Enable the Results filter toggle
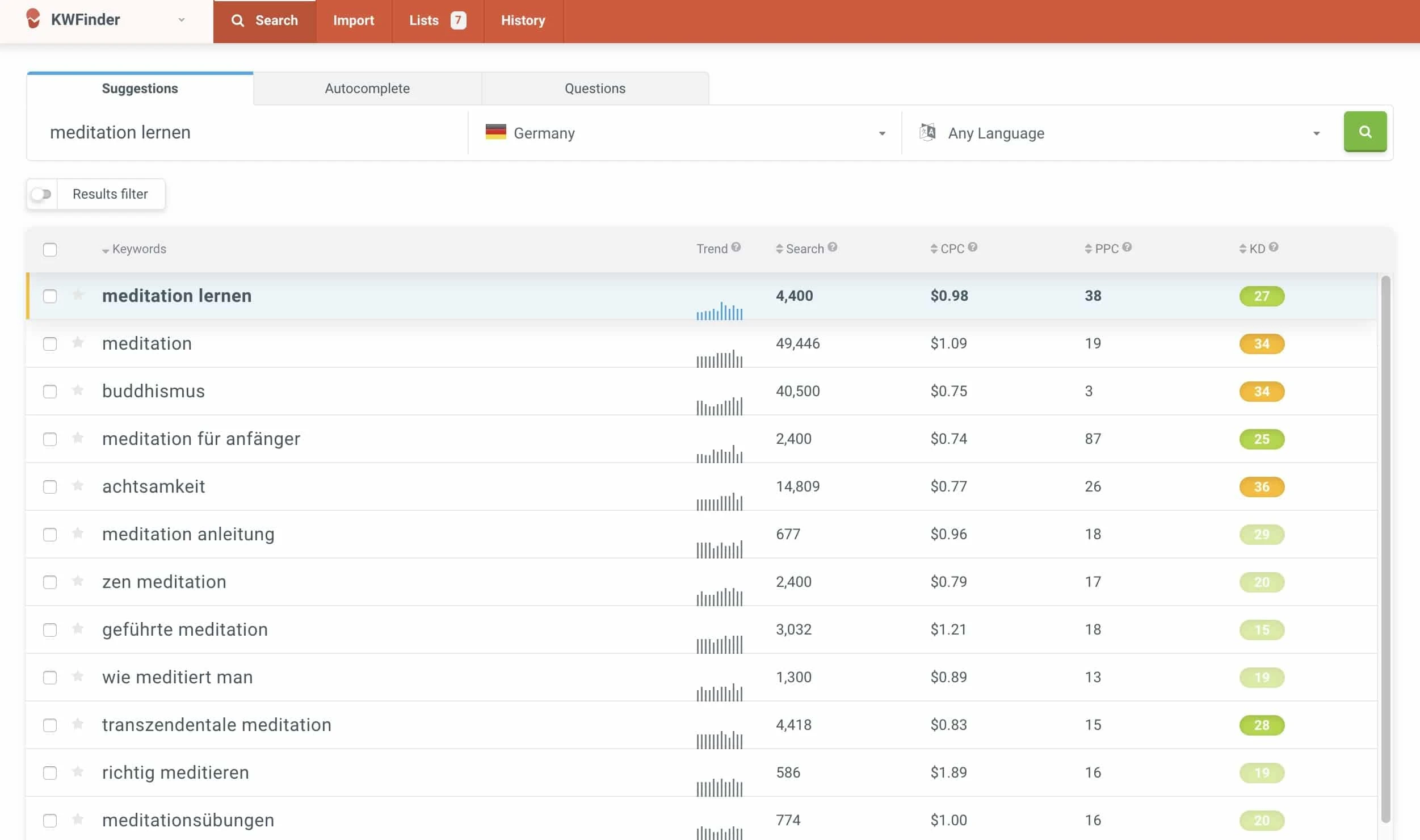This screenshot has height=840, width=1420. (x=41, y=194)
